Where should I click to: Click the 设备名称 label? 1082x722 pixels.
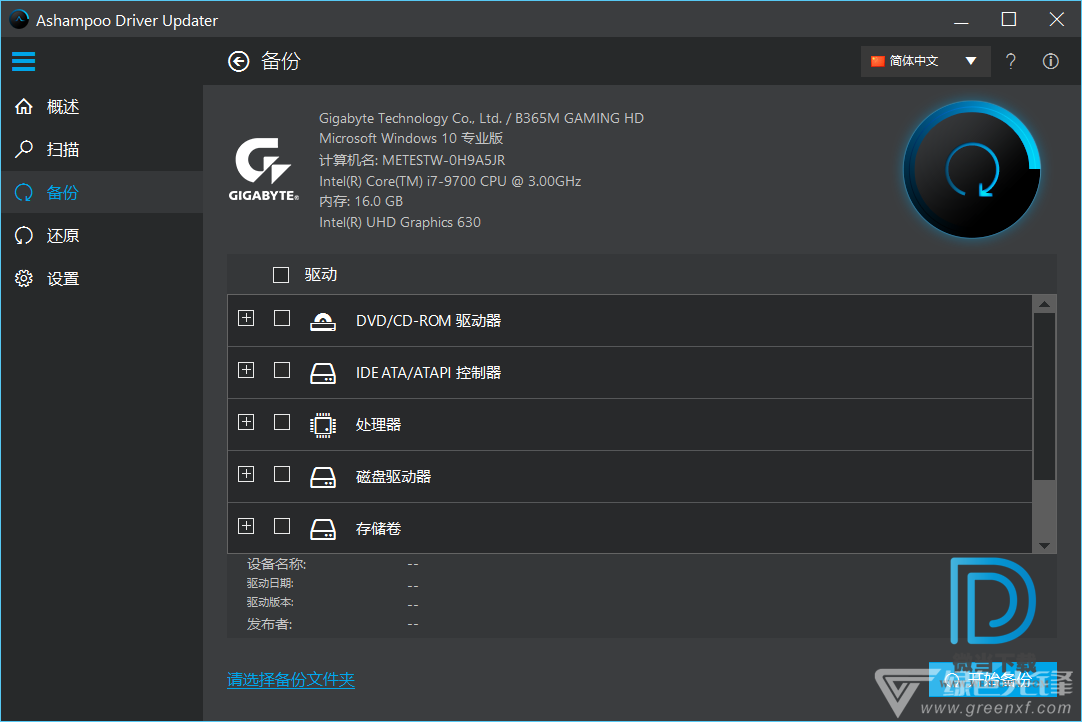coord(277,564)
